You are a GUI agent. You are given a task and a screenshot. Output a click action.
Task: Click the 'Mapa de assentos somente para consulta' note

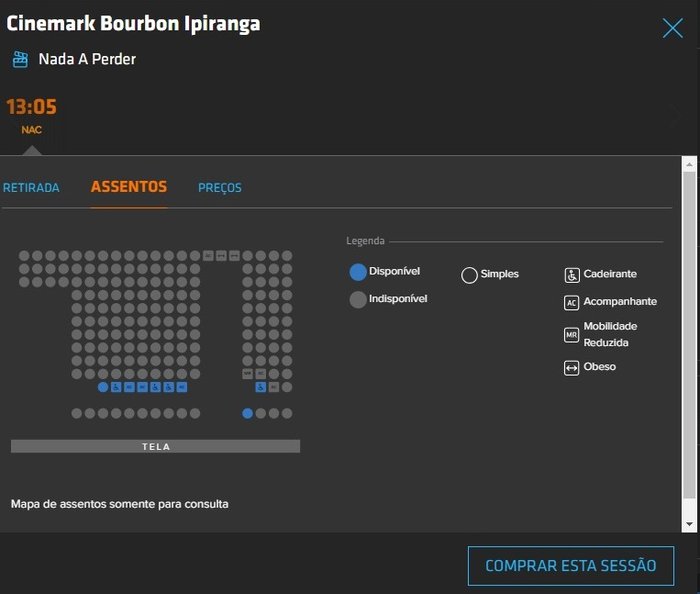point(120,504)
